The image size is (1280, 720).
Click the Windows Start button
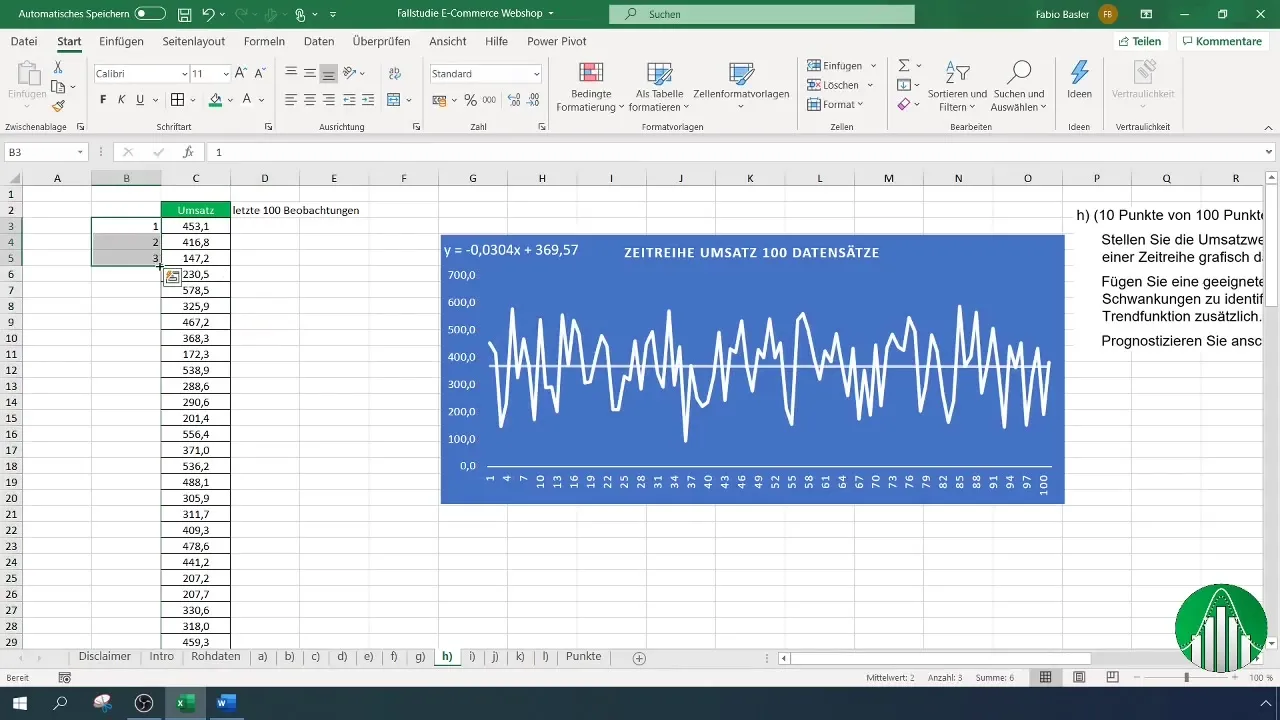pos(19,703)
